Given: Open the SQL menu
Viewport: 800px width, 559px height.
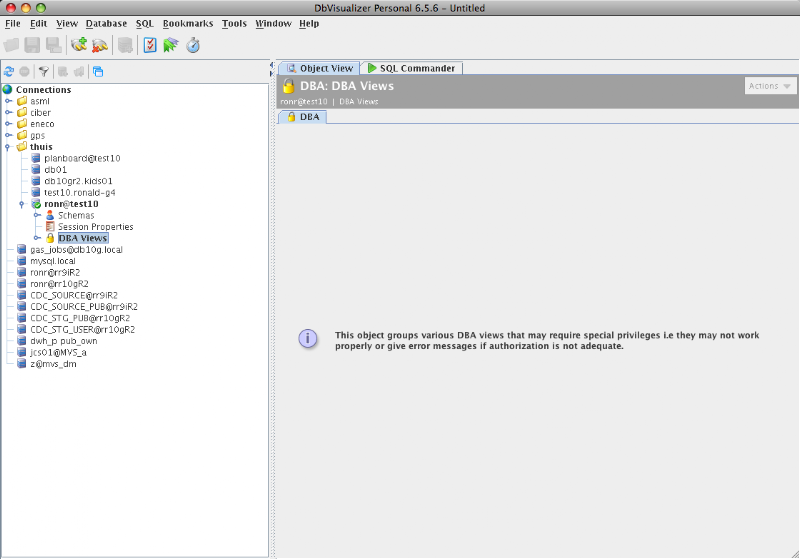Looking at the screenshot, I should 144,23.
